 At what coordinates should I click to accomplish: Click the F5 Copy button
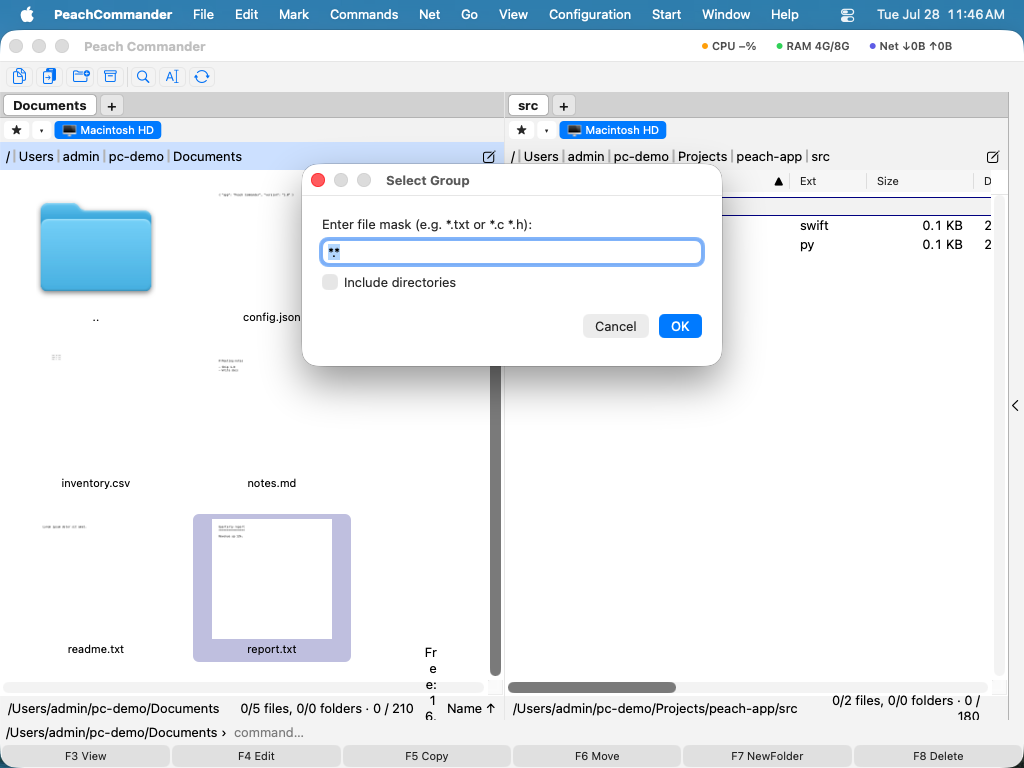[426, 756]
